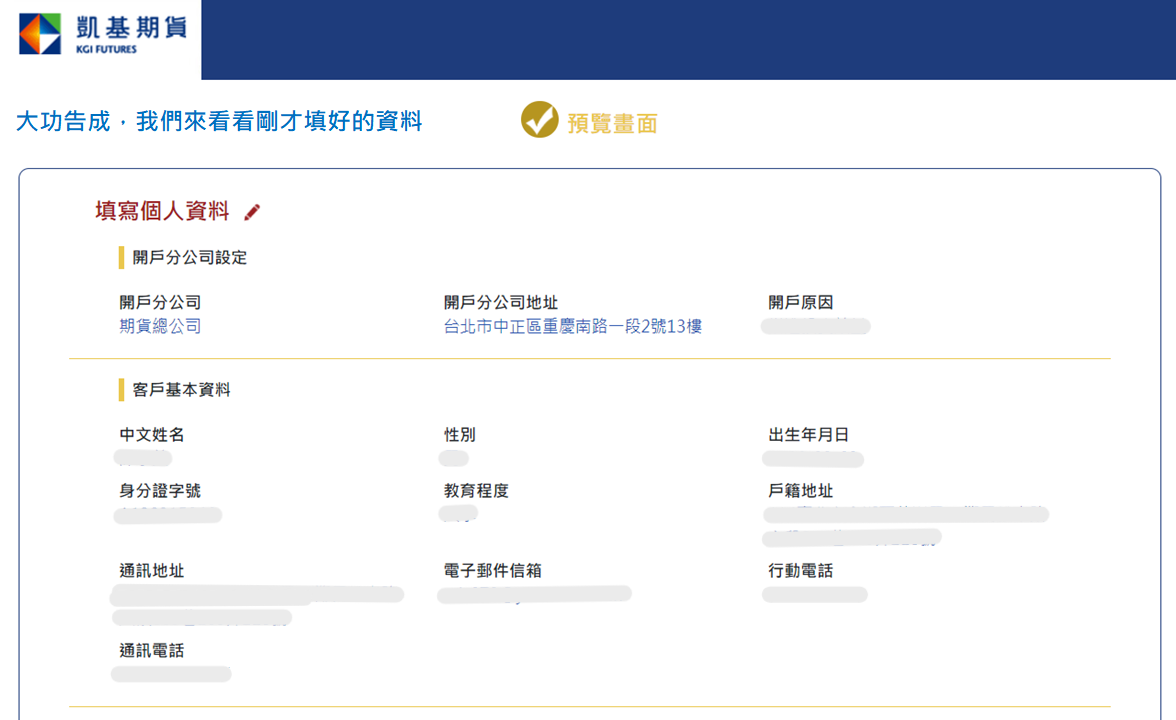Viewport: 1176px width, 720px height.
Task: Click the KGI Futures logo
Action: [101, 35]
